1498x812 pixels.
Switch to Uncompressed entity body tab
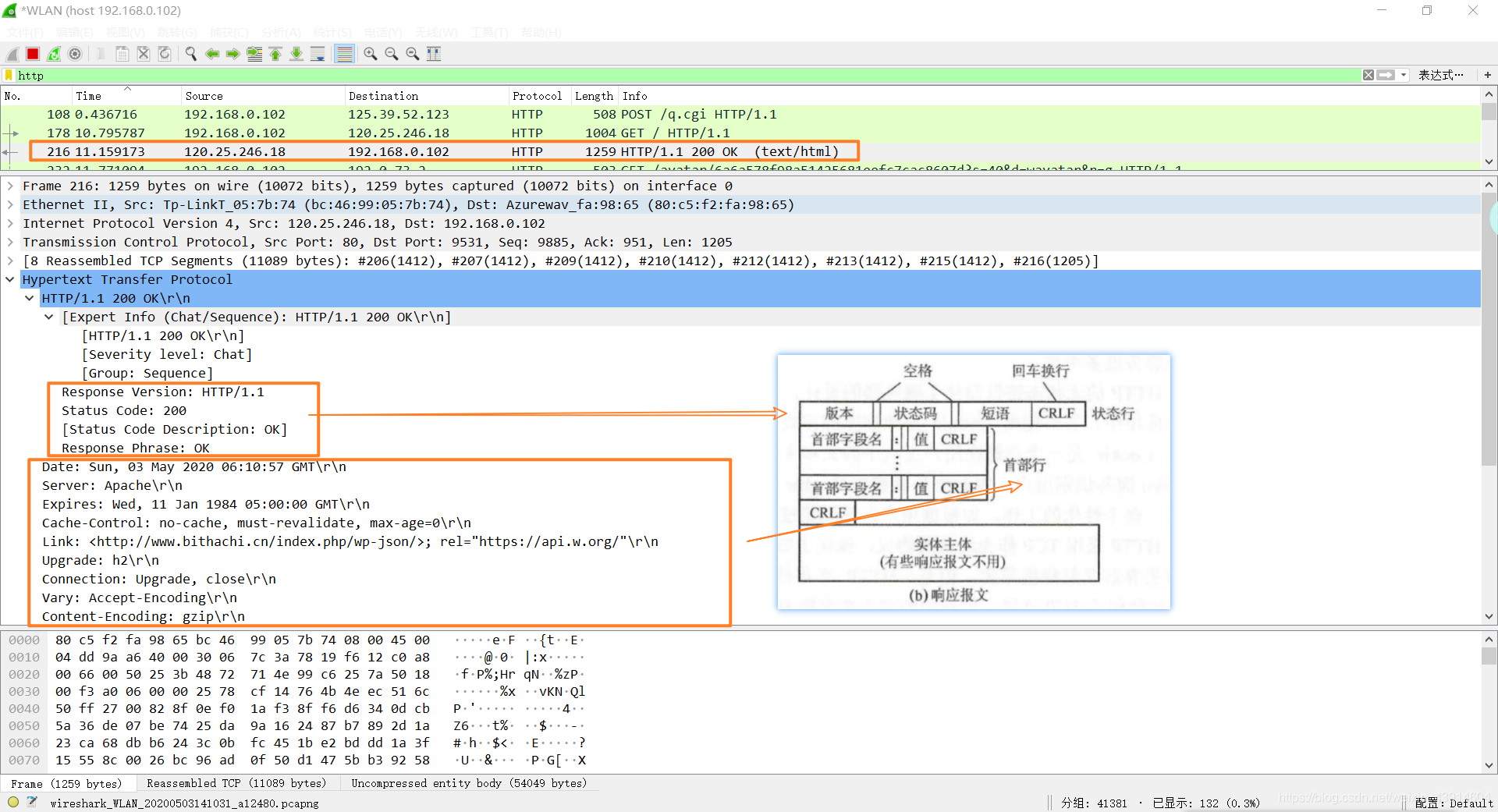click(469, 783)
